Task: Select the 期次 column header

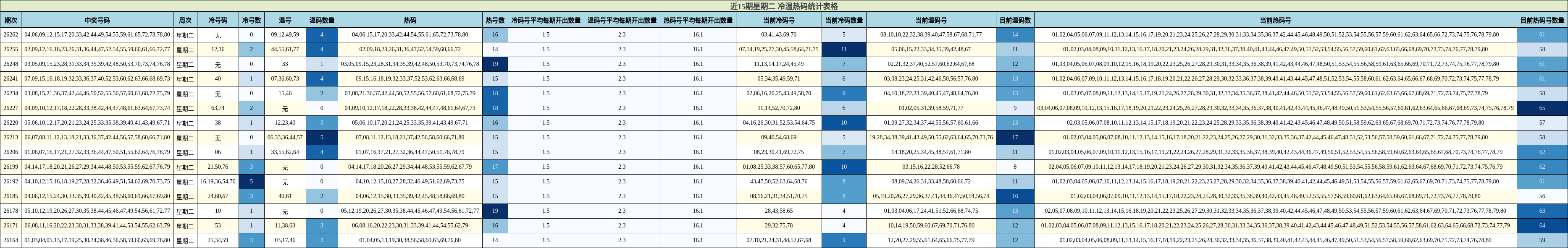Action: click(x=11, y=20)
